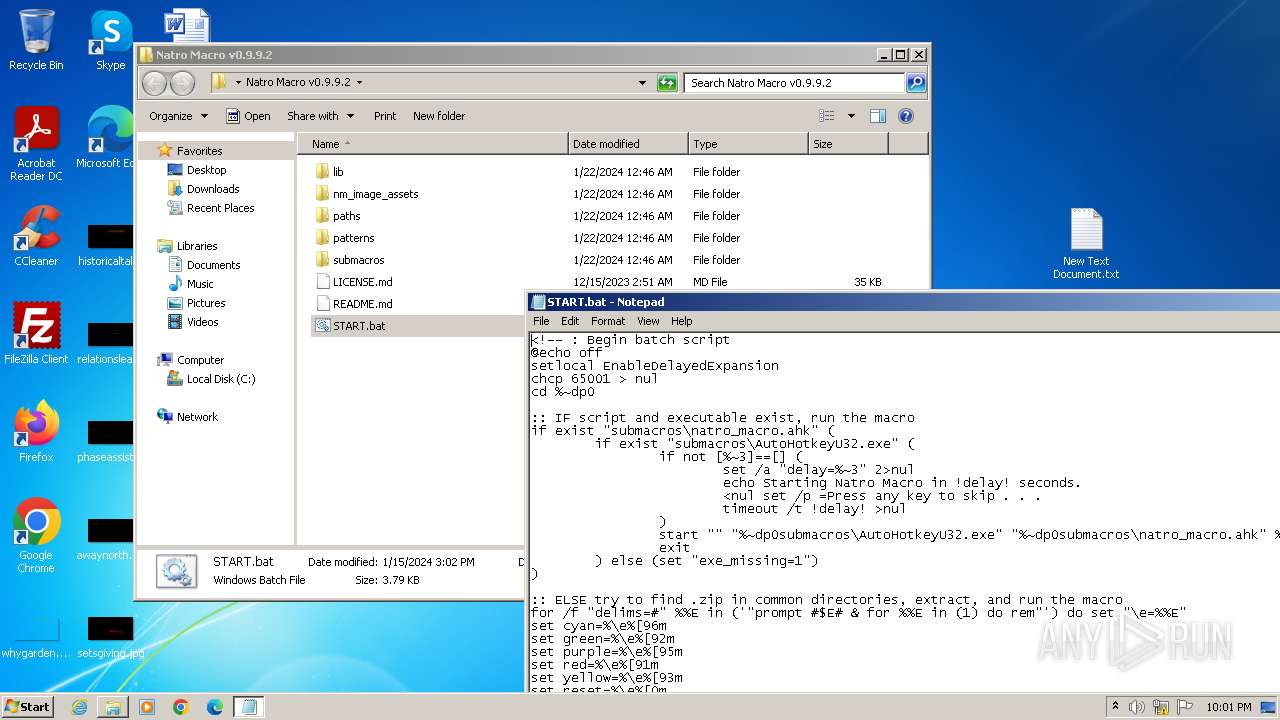Click Print in Explorer toolbar
Screen dimensions: 1280x720
pos(385,116)
